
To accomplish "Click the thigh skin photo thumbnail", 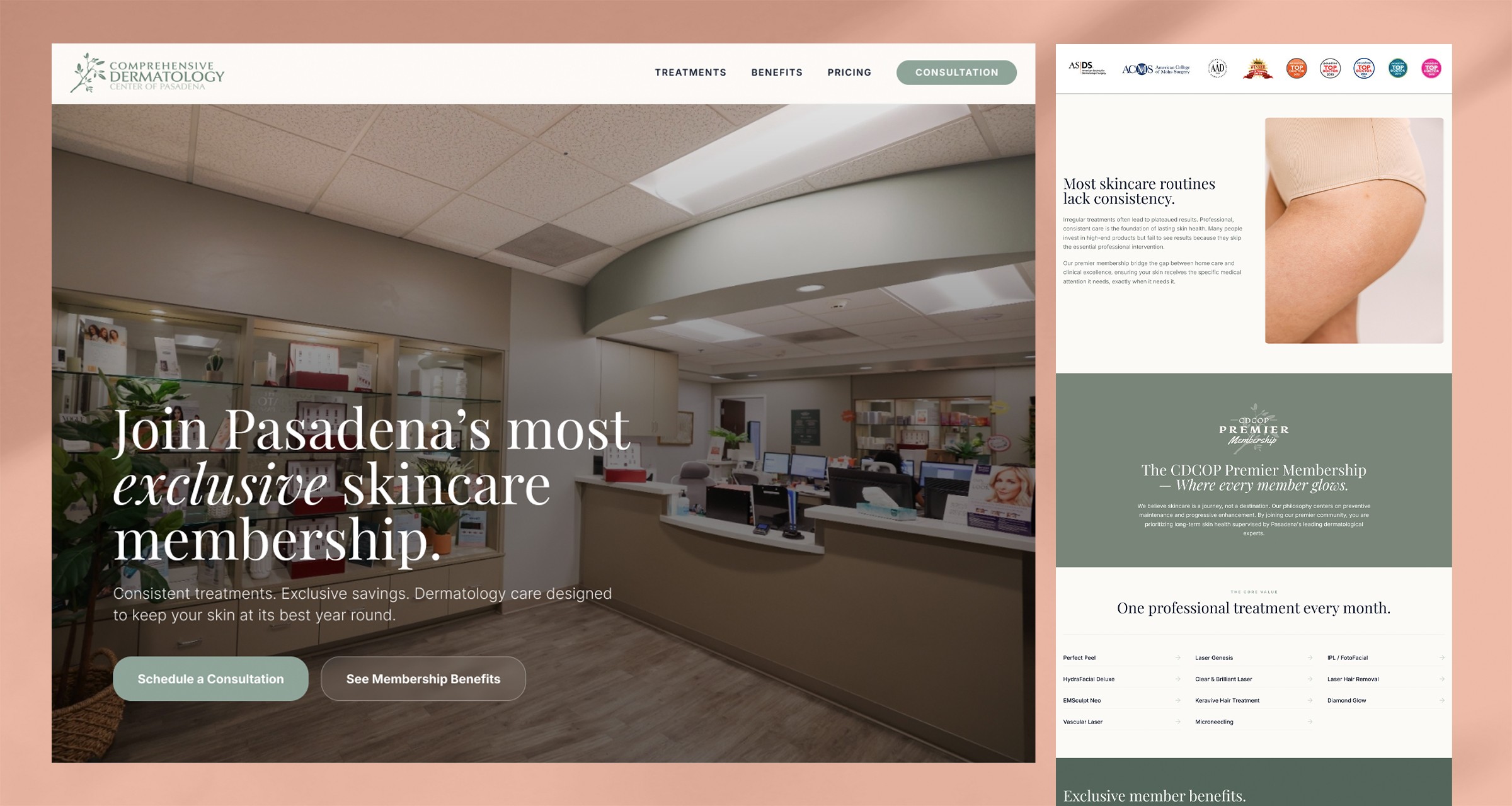I will pos(1354,230).
